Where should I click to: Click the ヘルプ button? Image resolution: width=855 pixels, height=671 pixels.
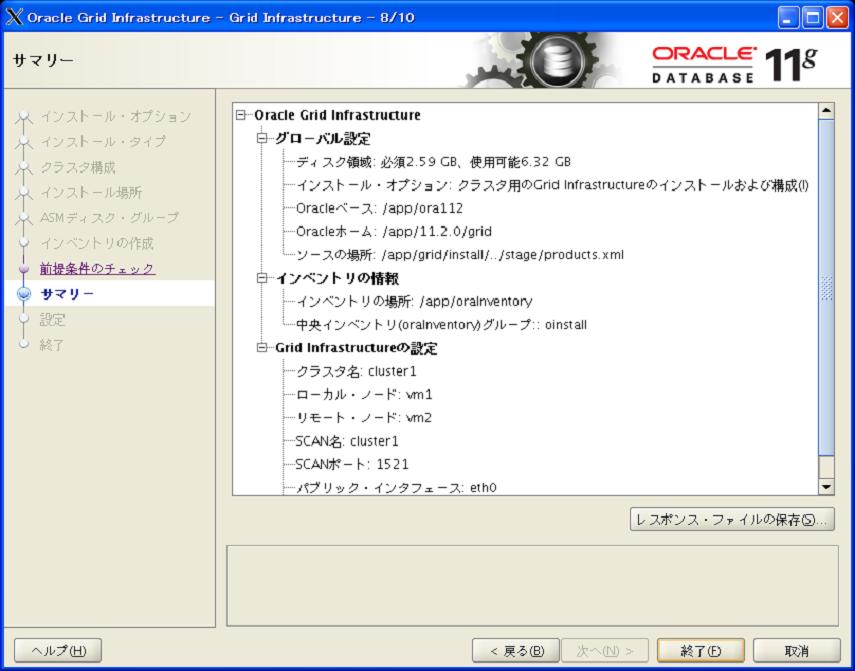tap(58, 650)
